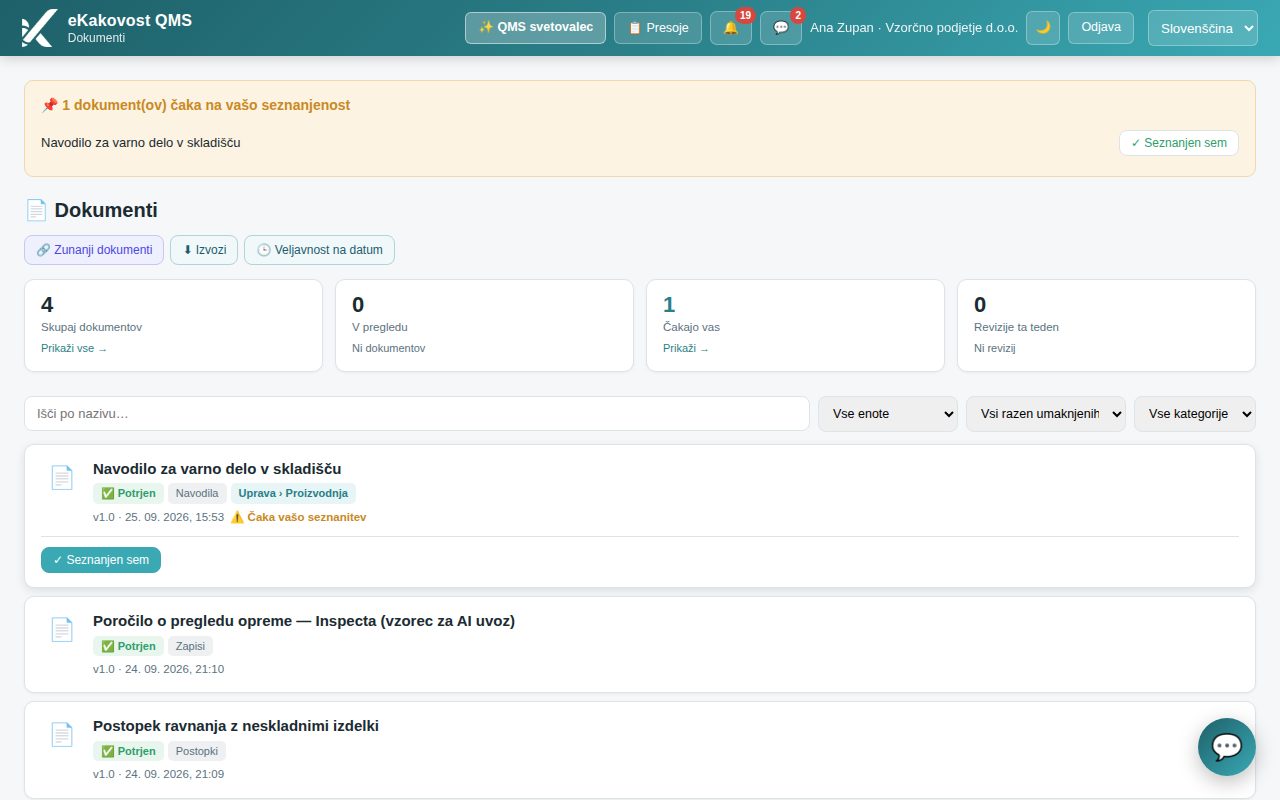Open the QMS svetovalec assistant
The height and width of the screenshot is (800, 1280).
[x=535, y=28]
